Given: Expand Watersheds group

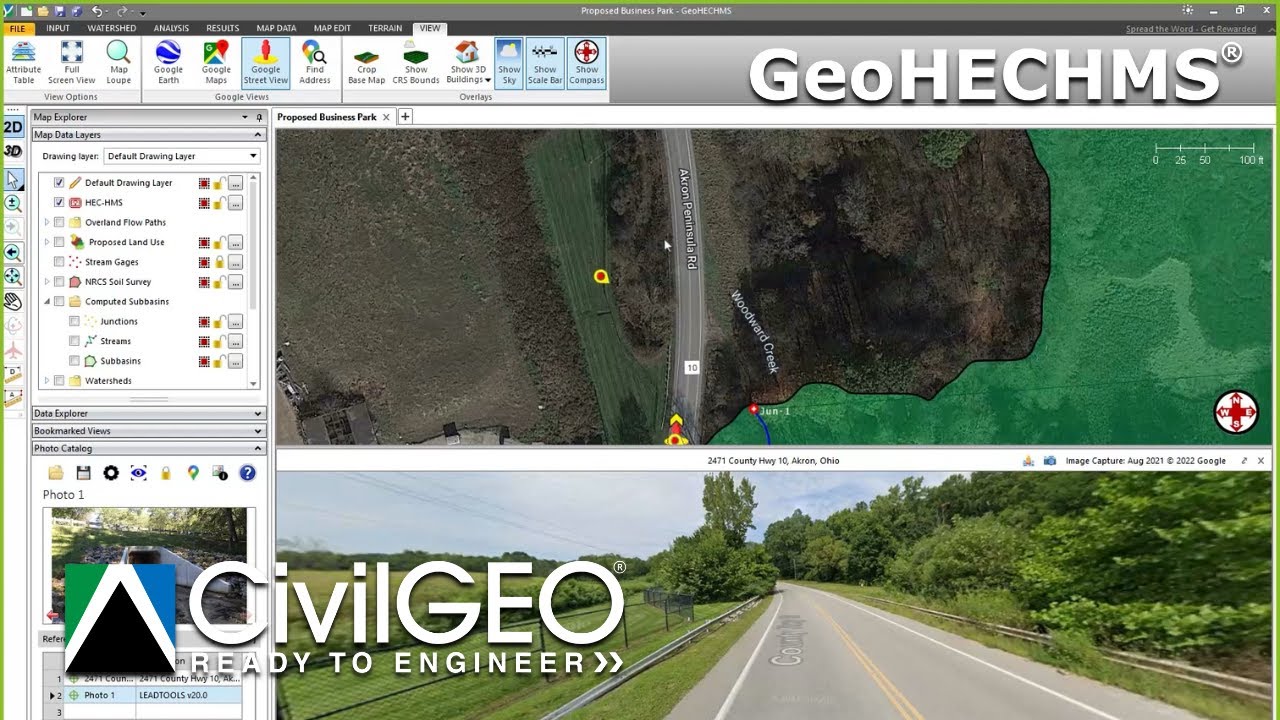Looking at the screenshot, I should click(46, 381).
